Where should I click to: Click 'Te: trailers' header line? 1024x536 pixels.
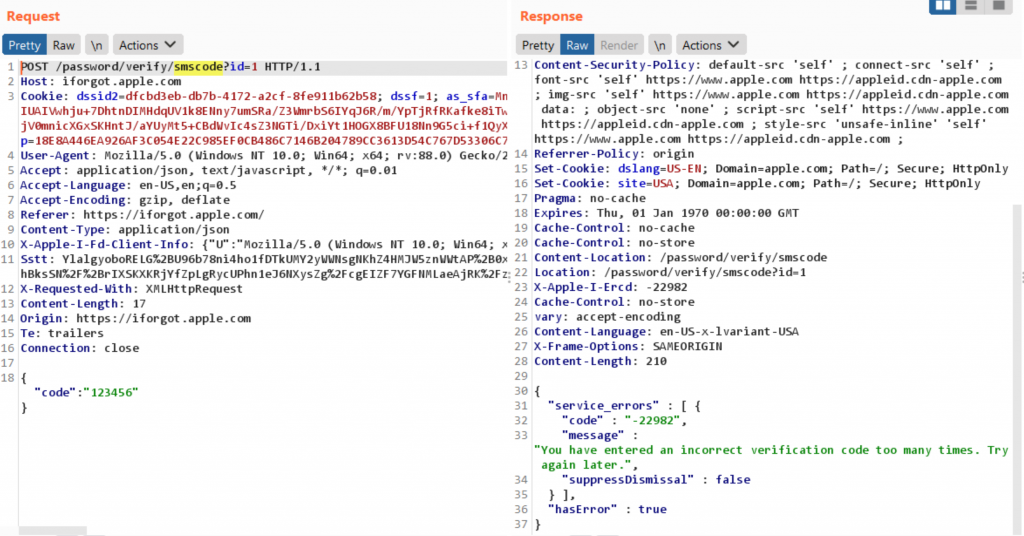coord(62,333)
